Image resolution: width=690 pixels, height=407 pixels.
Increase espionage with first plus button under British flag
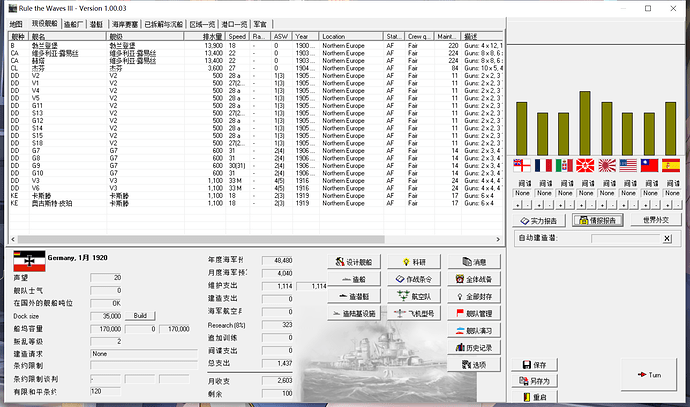(x=518, y=205)
